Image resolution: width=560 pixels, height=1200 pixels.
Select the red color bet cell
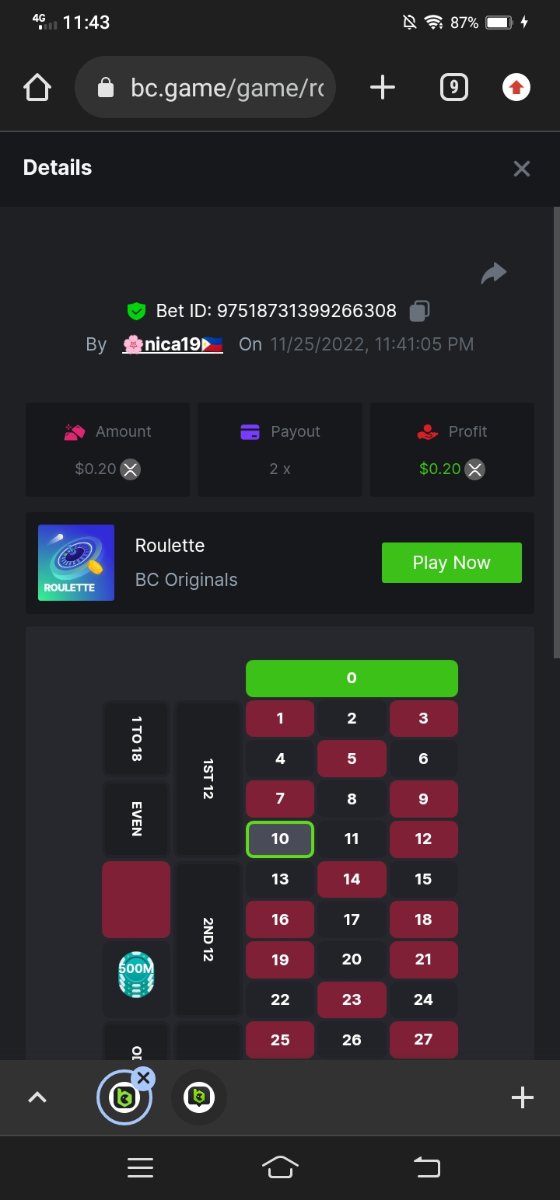pyautogui.click(x=136, y=900)
